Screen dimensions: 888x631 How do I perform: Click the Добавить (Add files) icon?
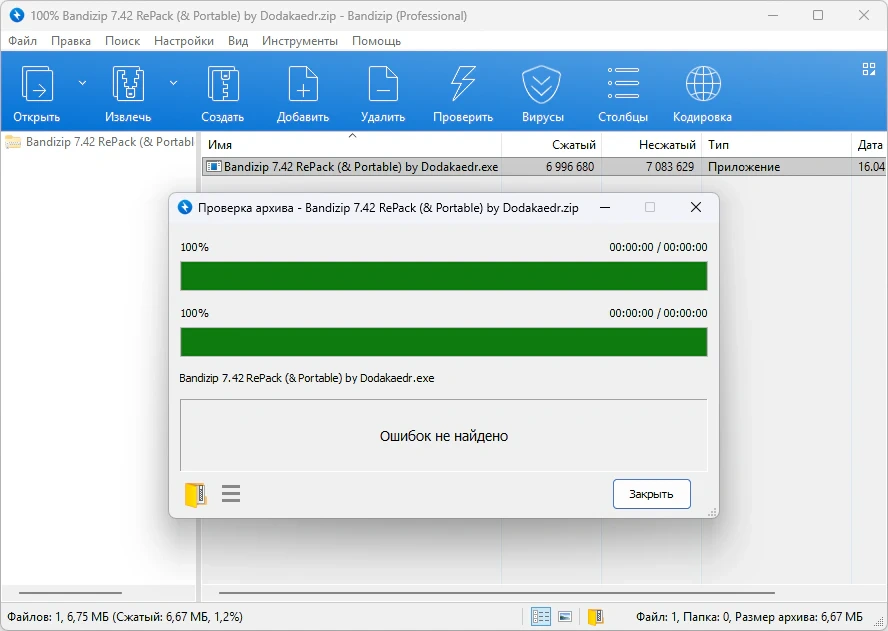[x=303, y=84]
